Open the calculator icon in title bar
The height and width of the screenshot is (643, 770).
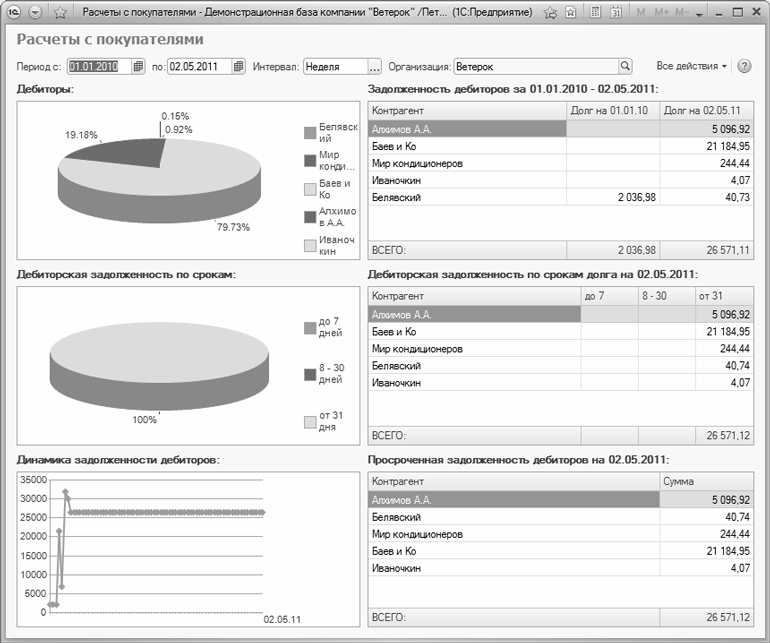(595, 12)
